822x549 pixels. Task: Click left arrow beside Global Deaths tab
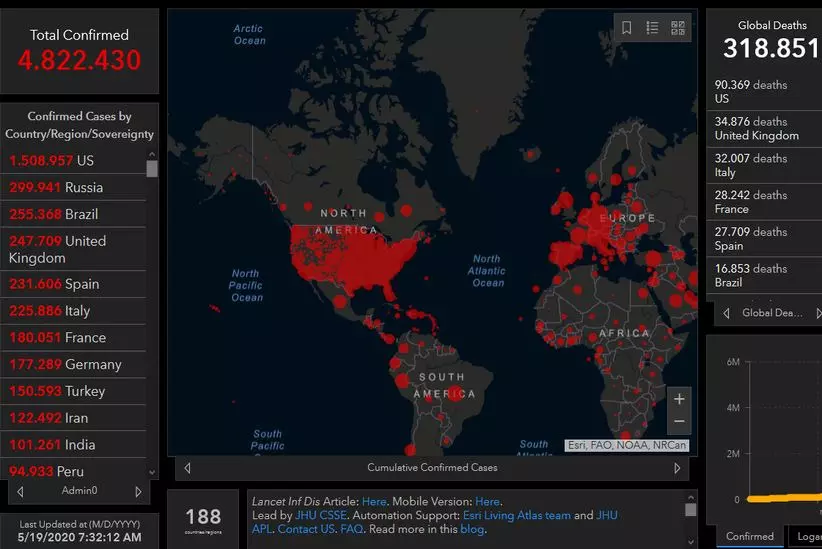(725, 313)
